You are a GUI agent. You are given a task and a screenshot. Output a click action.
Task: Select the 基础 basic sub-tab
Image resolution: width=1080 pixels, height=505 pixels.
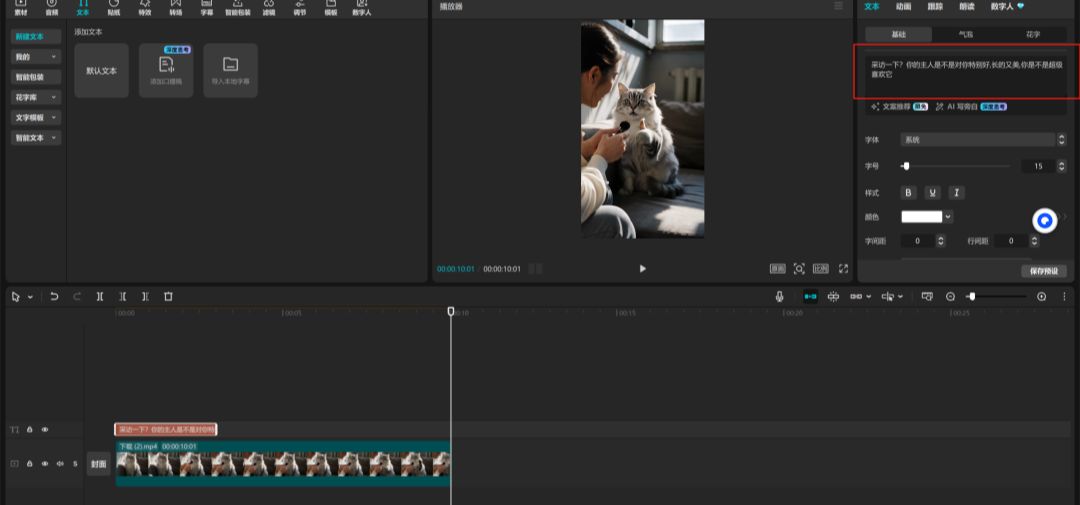(898, 34)
